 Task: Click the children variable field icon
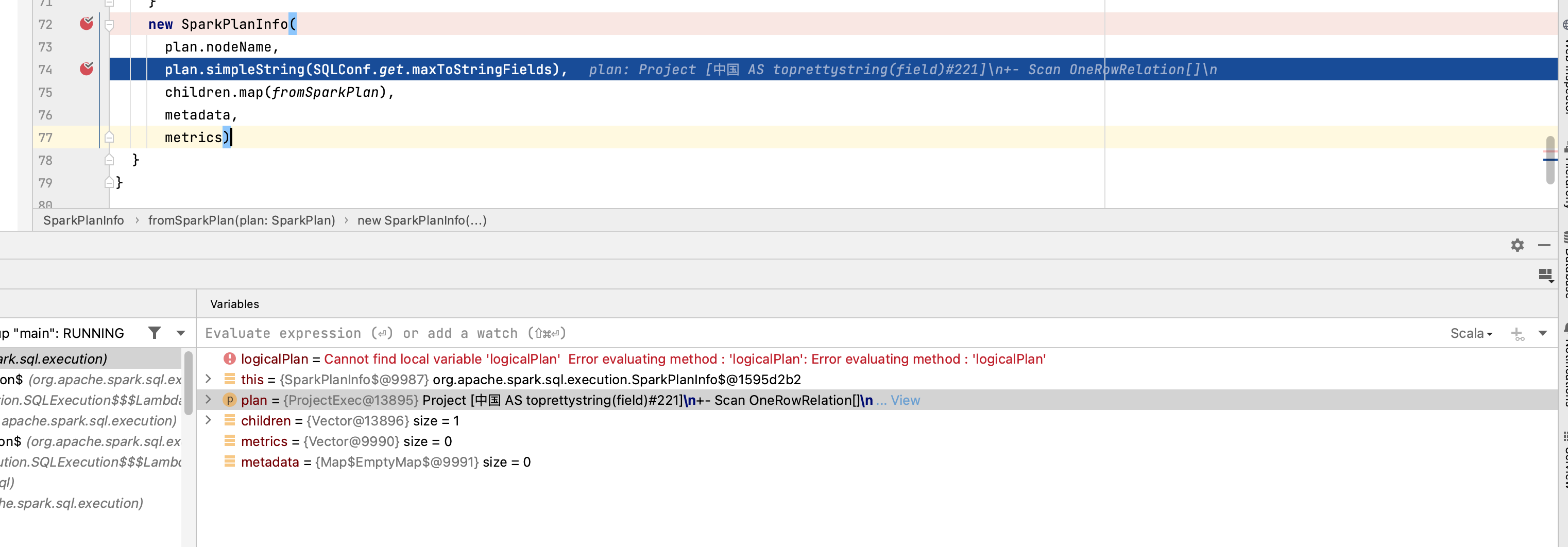click(229, 420)
